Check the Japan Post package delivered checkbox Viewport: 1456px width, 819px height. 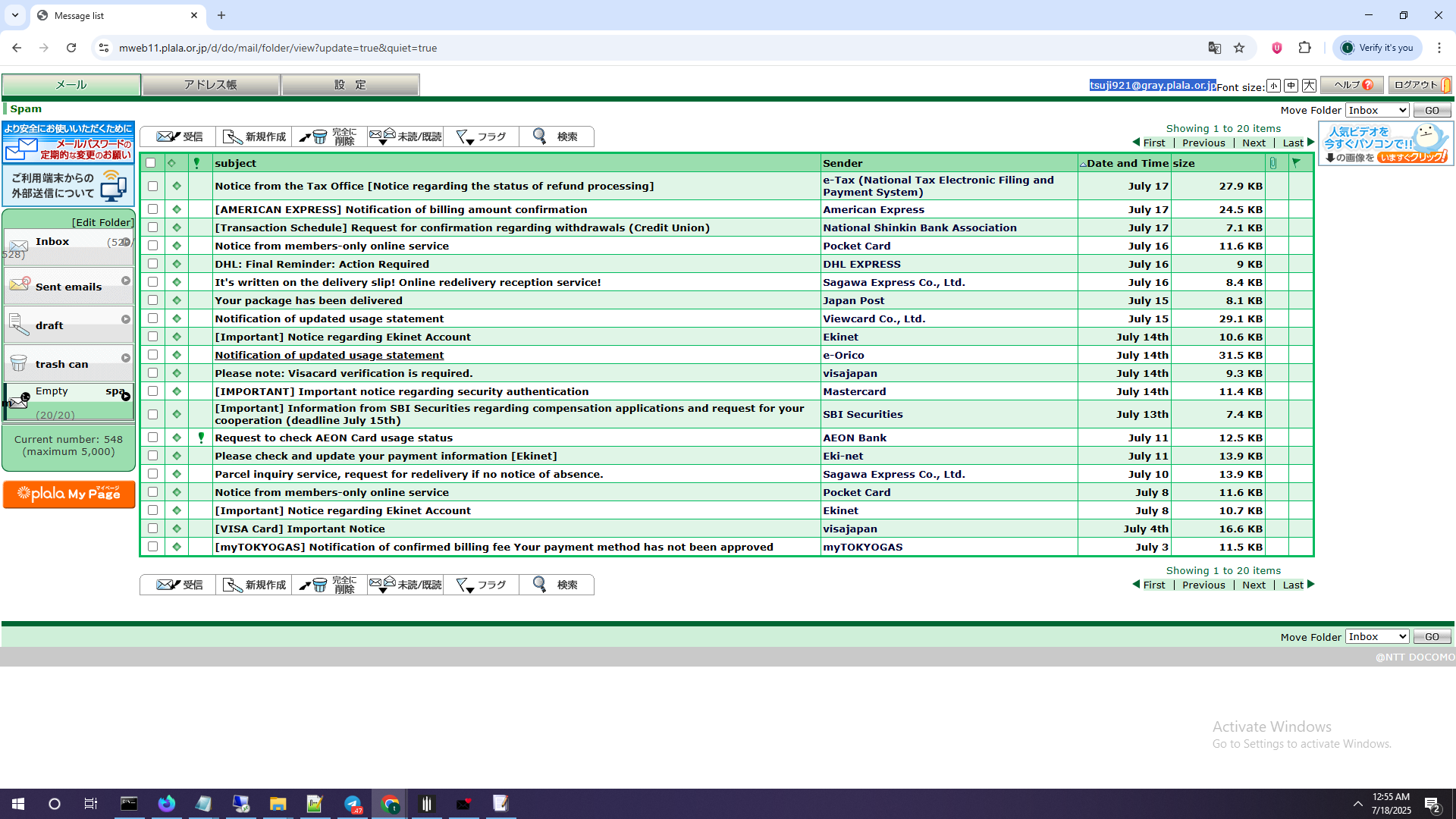click(152, 300)
